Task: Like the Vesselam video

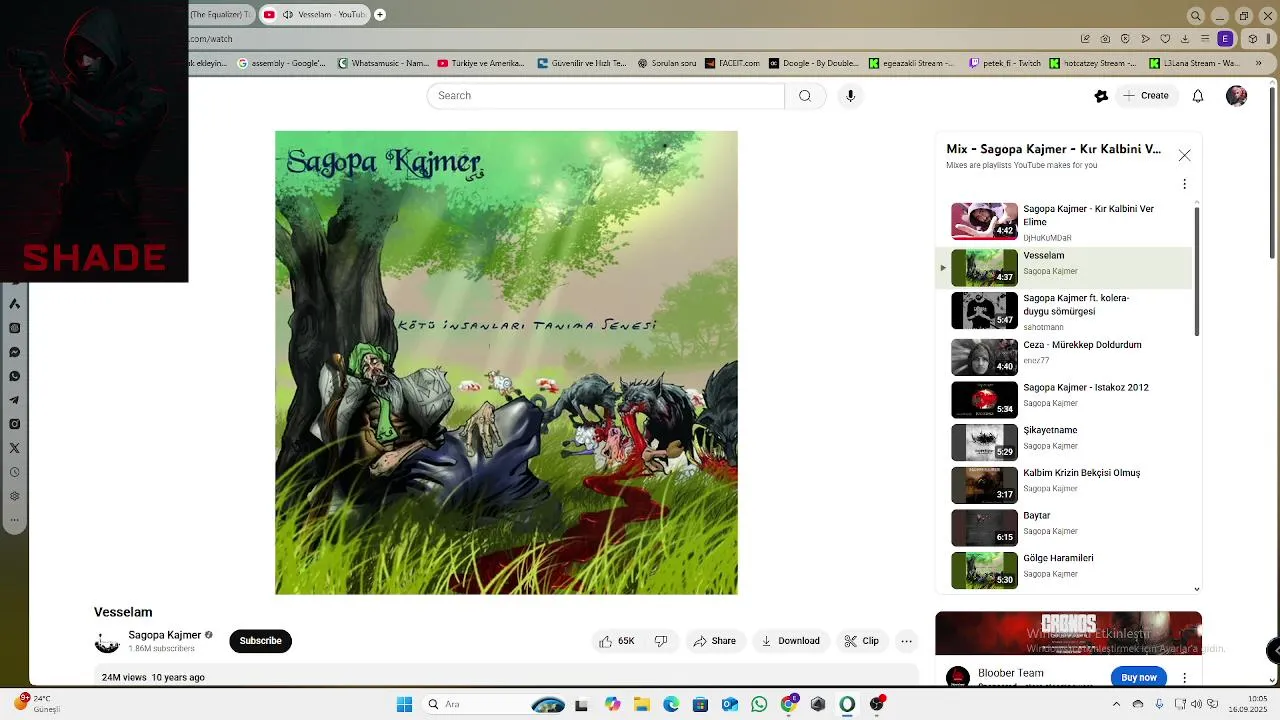Action: click(x=618, y=641)
